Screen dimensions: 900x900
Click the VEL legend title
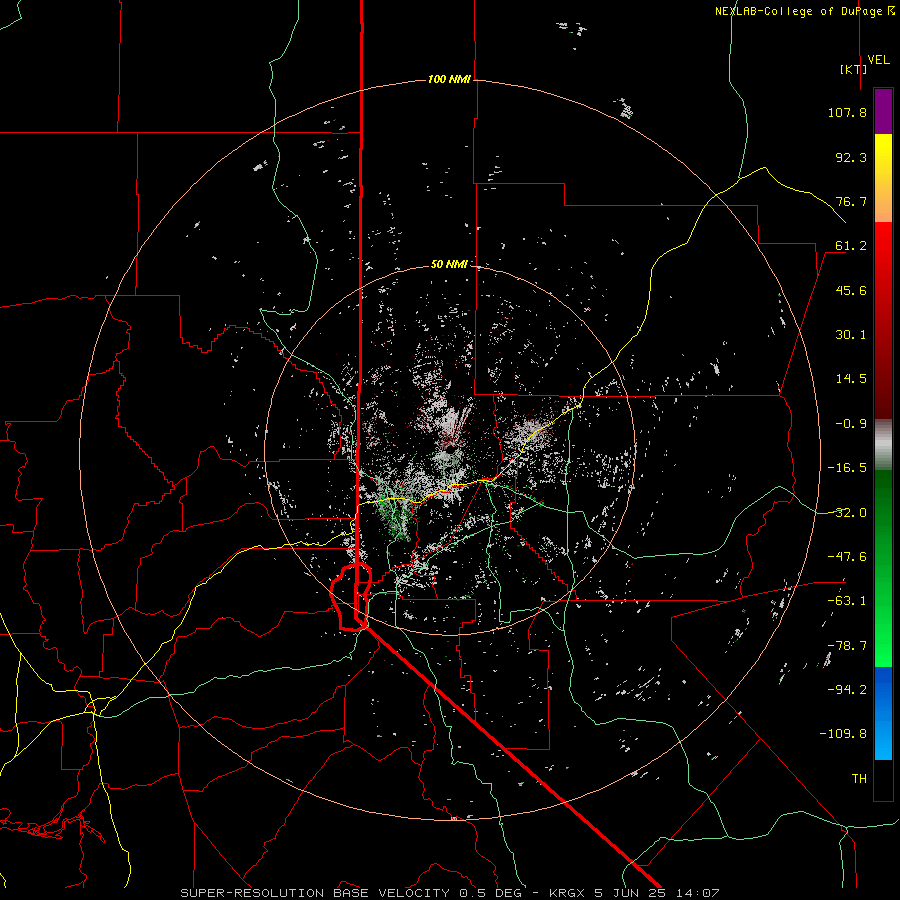pyautogui.click(x=878, y=60)
